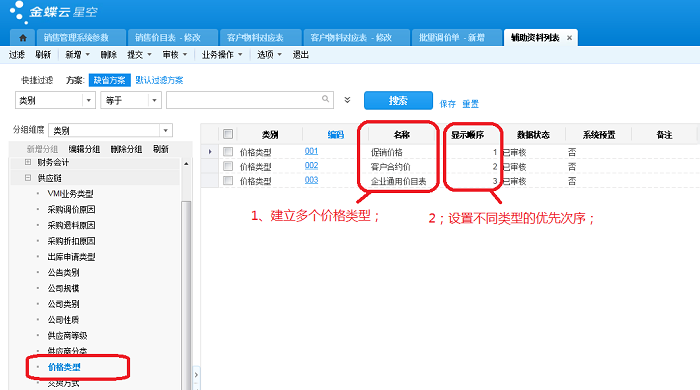Click 刷新 in the group panel
Image resolution: width=700 pixels, height=390 pixels.
[x=161, y=149]
